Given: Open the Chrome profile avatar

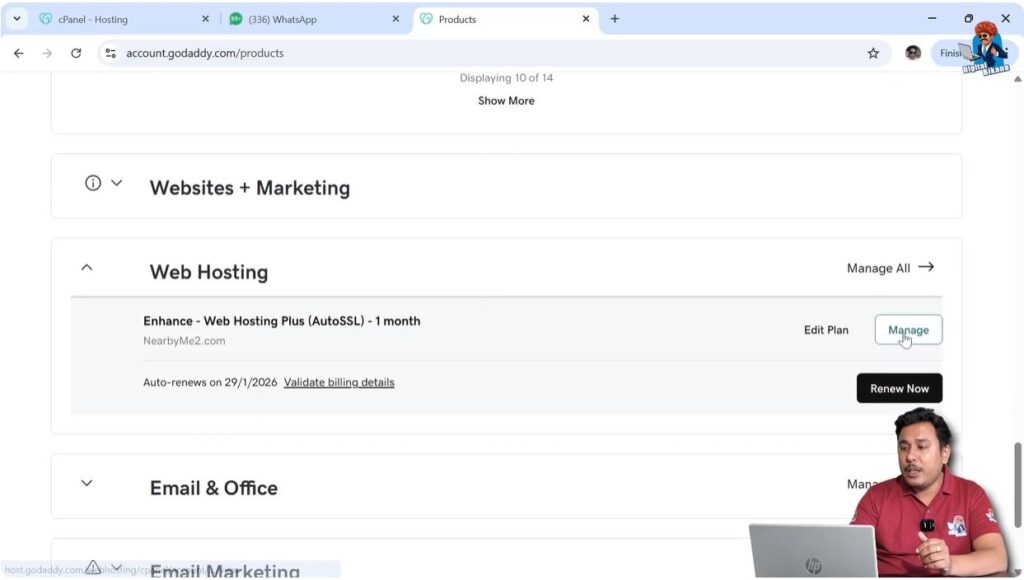Looking at the screenshot, I should pyautogui.click(x=913, y=53).
